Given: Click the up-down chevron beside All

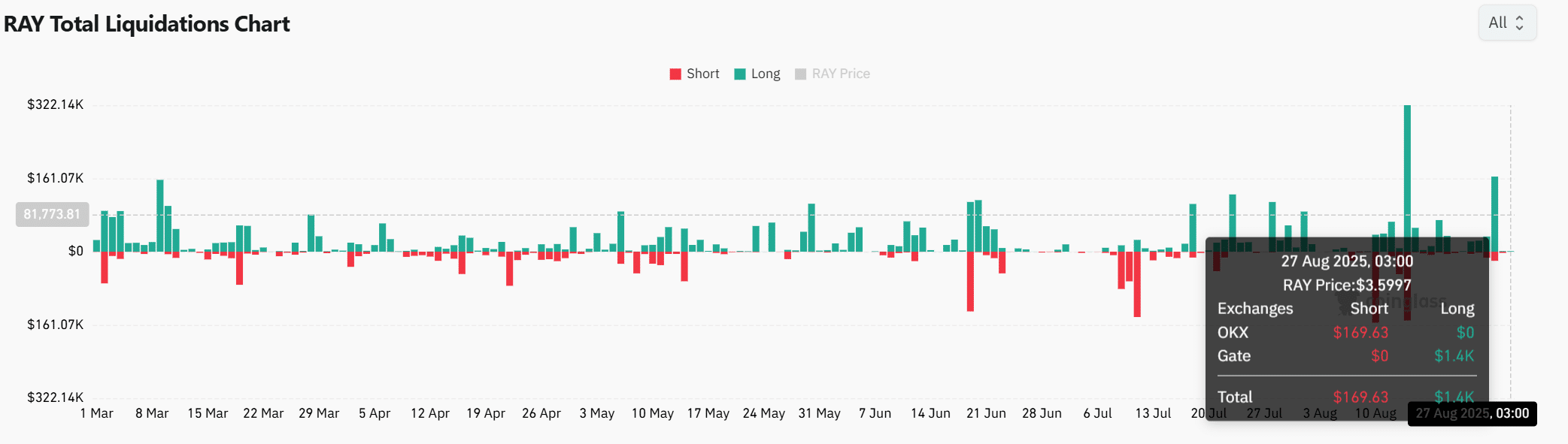Looking at the screenshot, I should click(1520, 23).
